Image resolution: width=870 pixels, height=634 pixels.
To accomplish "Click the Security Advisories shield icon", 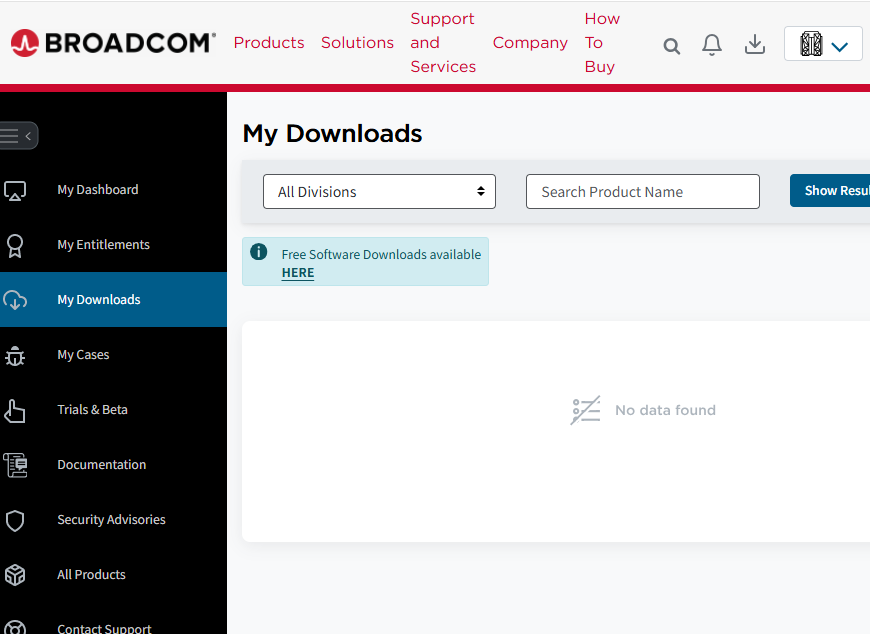I will point(15,521).
